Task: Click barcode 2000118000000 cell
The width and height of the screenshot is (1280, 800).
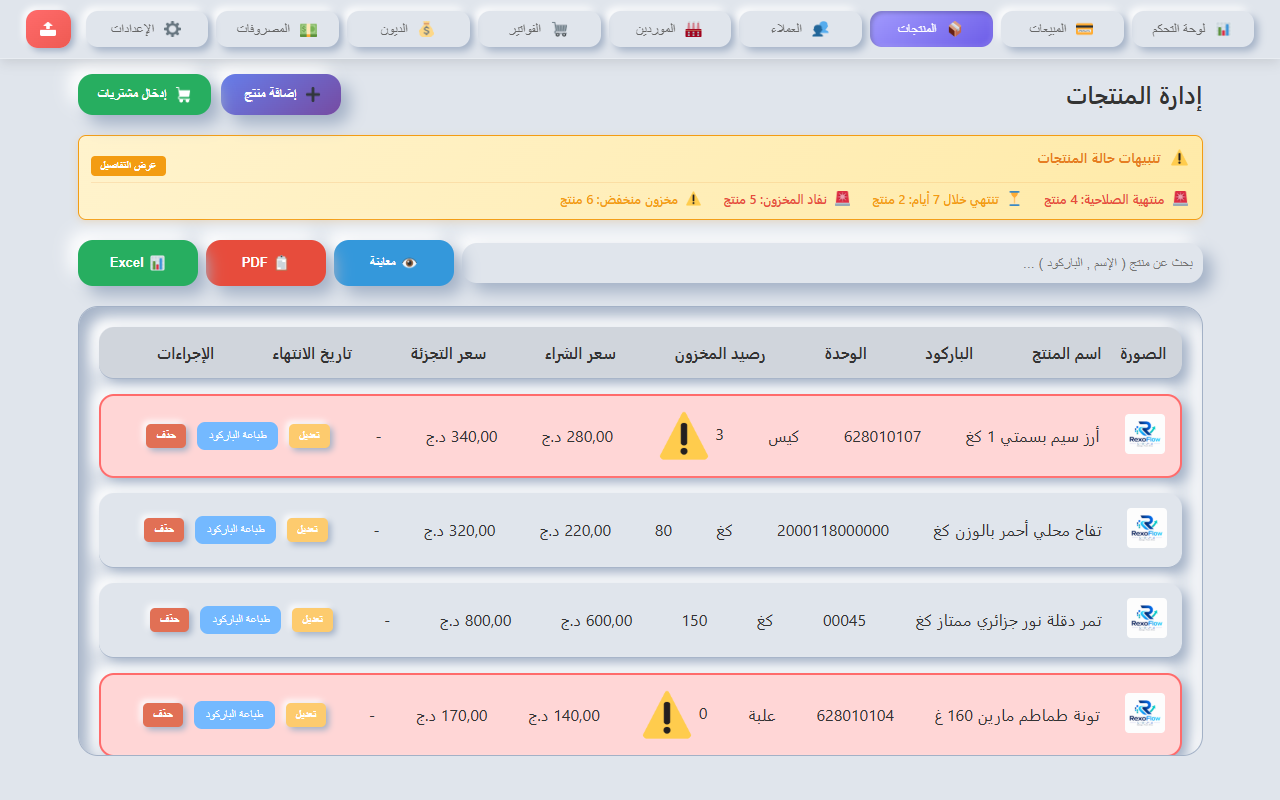Action: coord(833,530)
